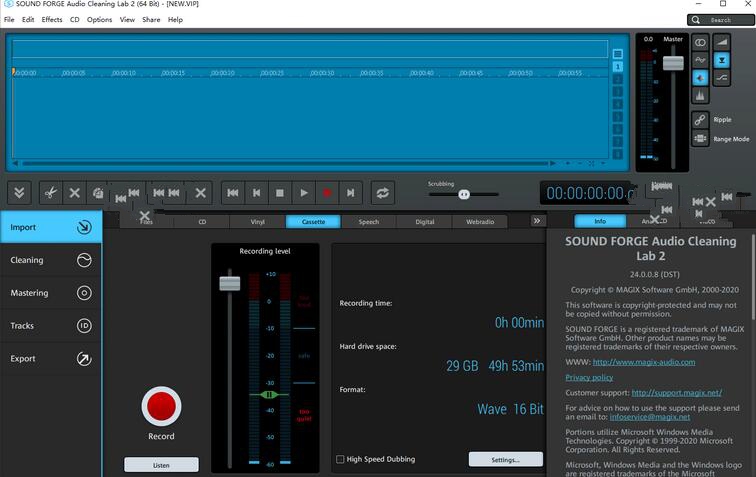Toggle the Range Mode button

[700, 139]
